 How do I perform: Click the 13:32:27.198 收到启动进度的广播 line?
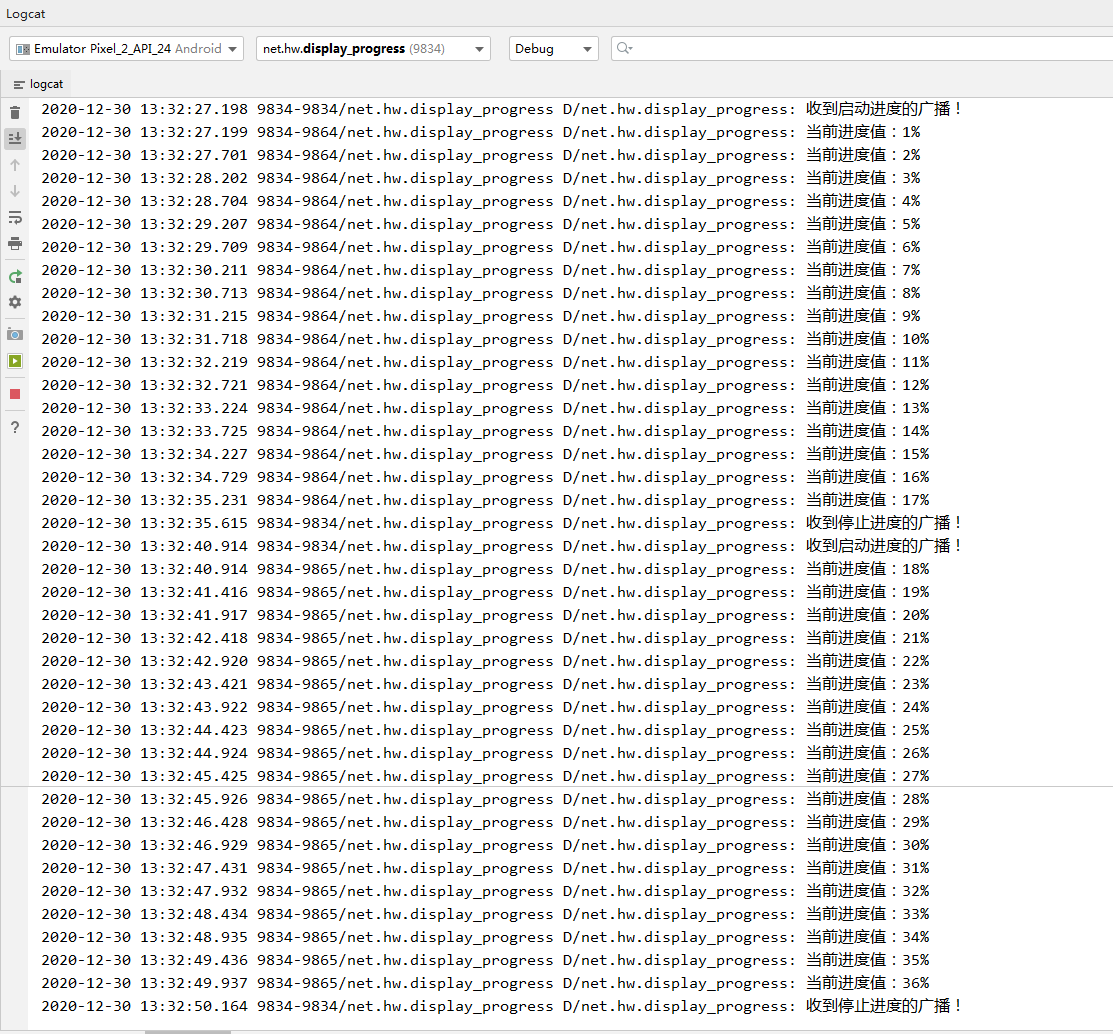coord(501,109)
